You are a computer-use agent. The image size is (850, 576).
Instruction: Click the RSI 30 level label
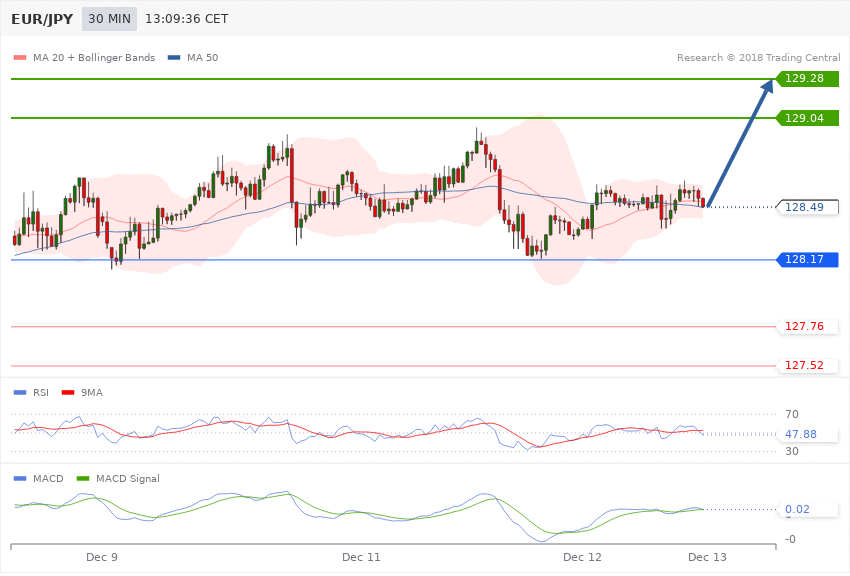point(791,451)
